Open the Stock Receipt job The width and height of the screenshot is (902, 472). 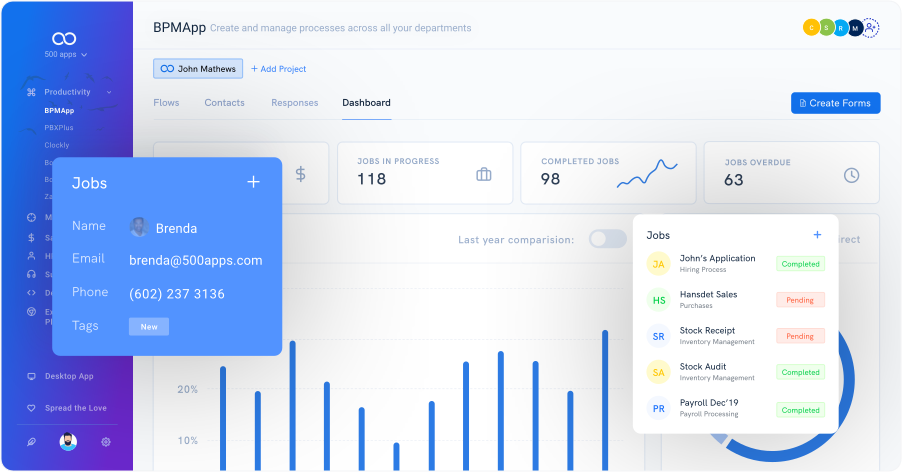pyautogui.click(x=707, y=331)
